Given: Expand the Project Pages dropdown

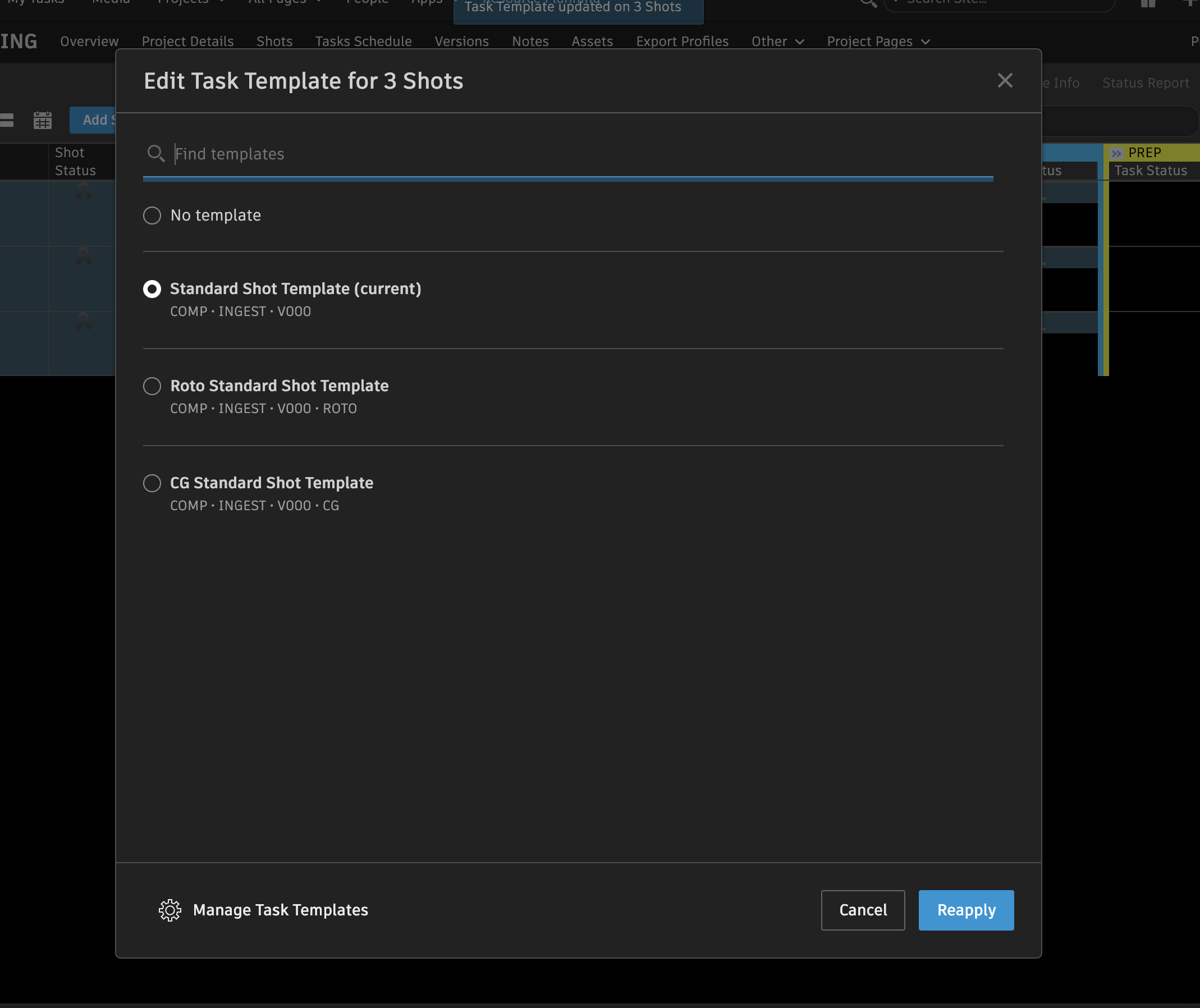Looking at the screenshot, I should point(878,42).
